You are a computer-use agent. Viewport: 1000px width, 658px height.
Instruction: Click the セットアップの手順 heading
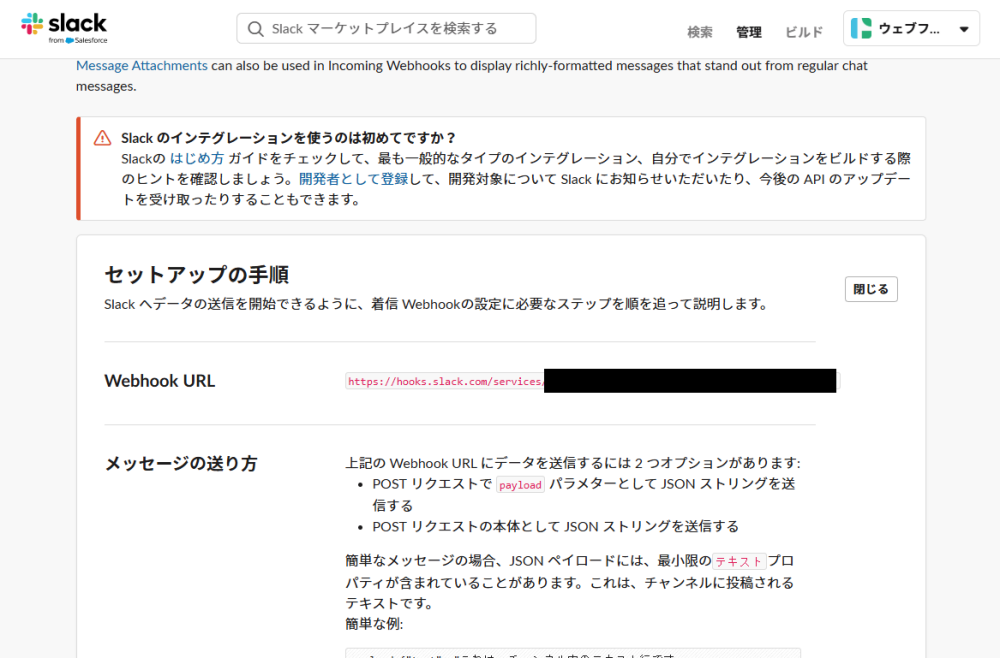196,275
